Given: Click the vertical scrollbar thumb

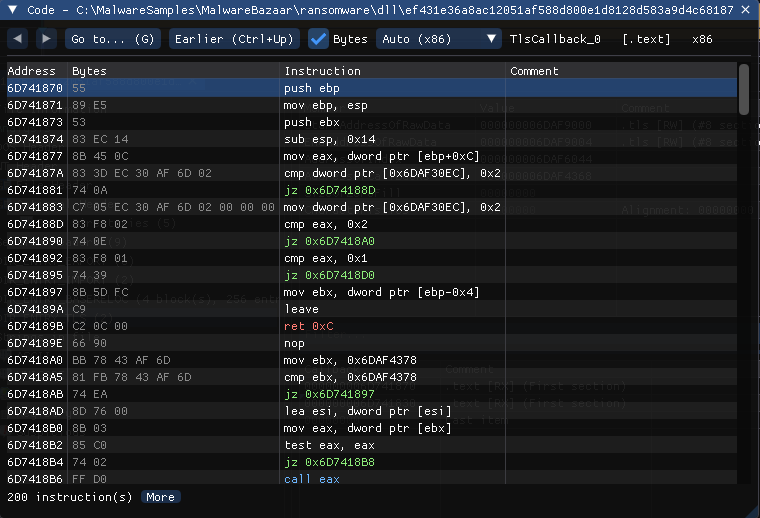Looking at the screenshot, I should pyautogui.click(x=744, y=90).
